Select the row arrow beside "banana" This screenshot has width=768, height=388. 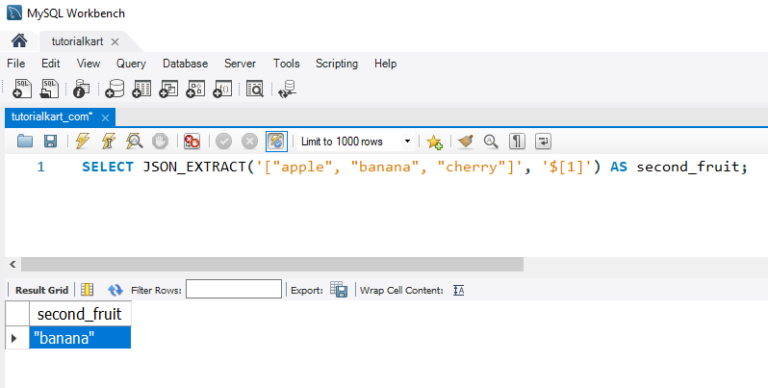(x=14, y=338)
